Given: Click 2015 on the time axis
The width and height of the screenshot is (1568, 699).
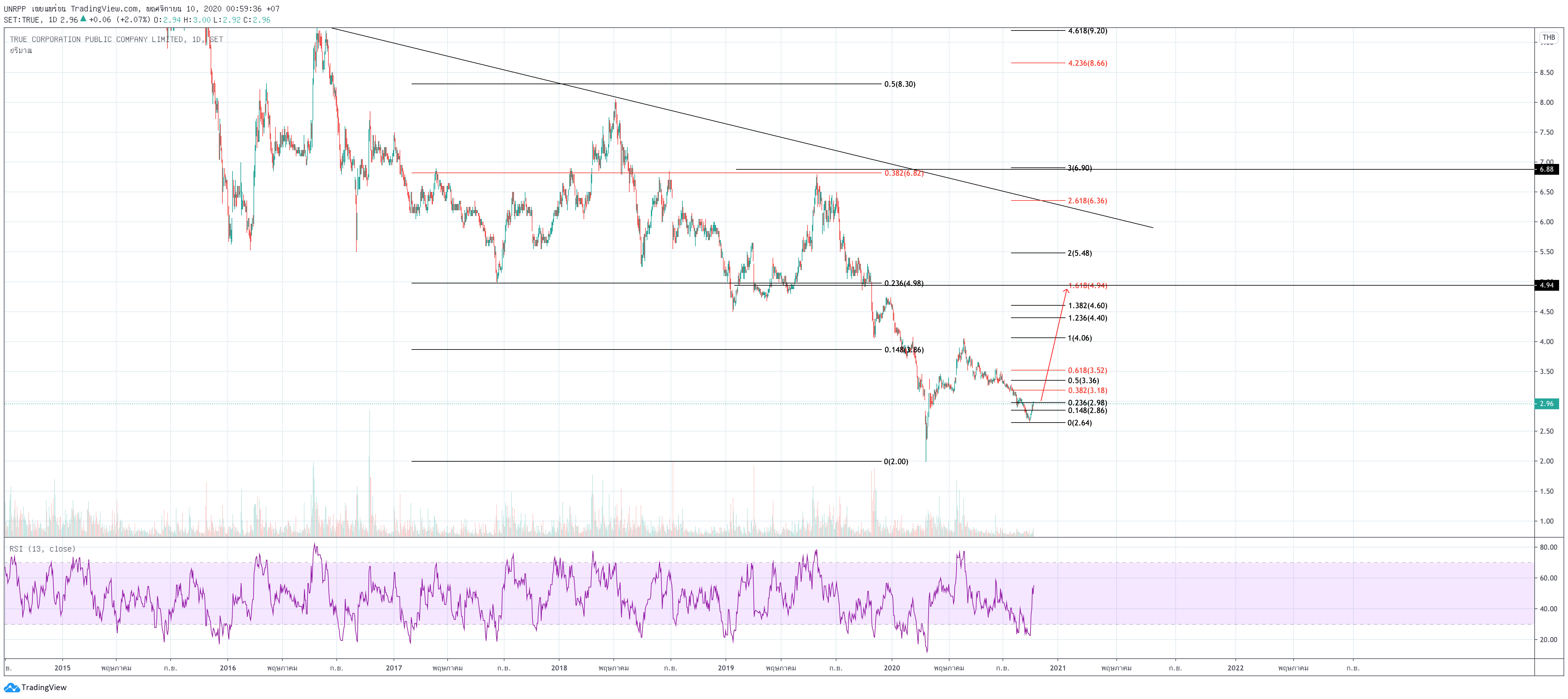Looking at the screenshot, I should point(63,668).
